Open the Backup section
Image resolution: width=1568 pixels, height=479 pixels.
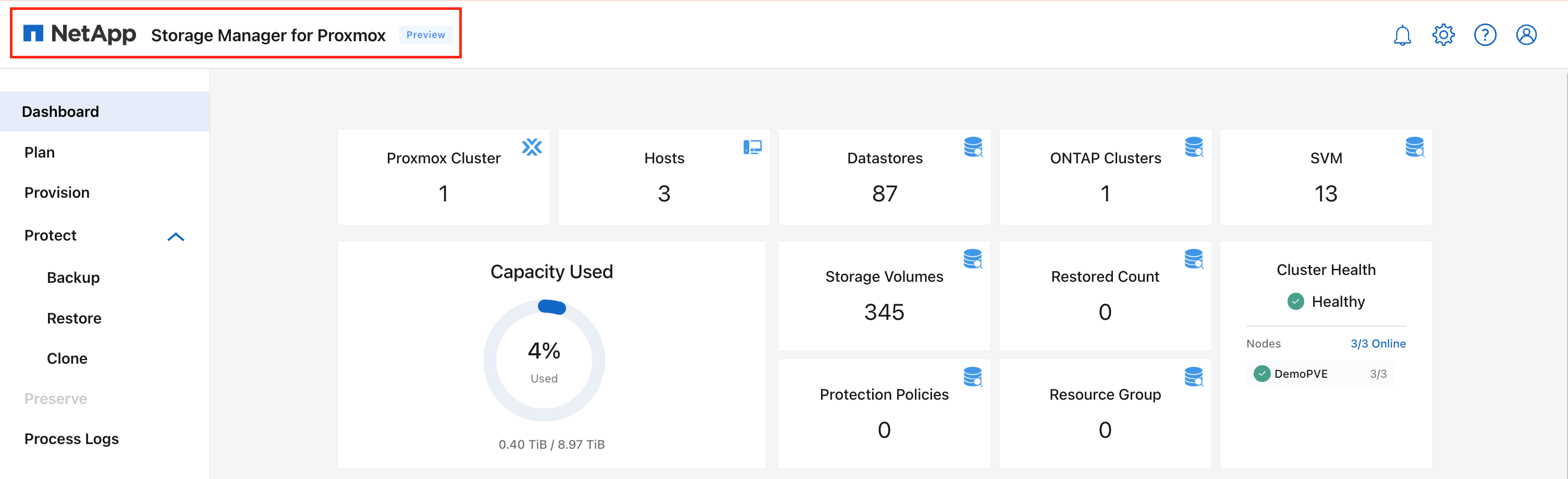[x=72, y=277]
